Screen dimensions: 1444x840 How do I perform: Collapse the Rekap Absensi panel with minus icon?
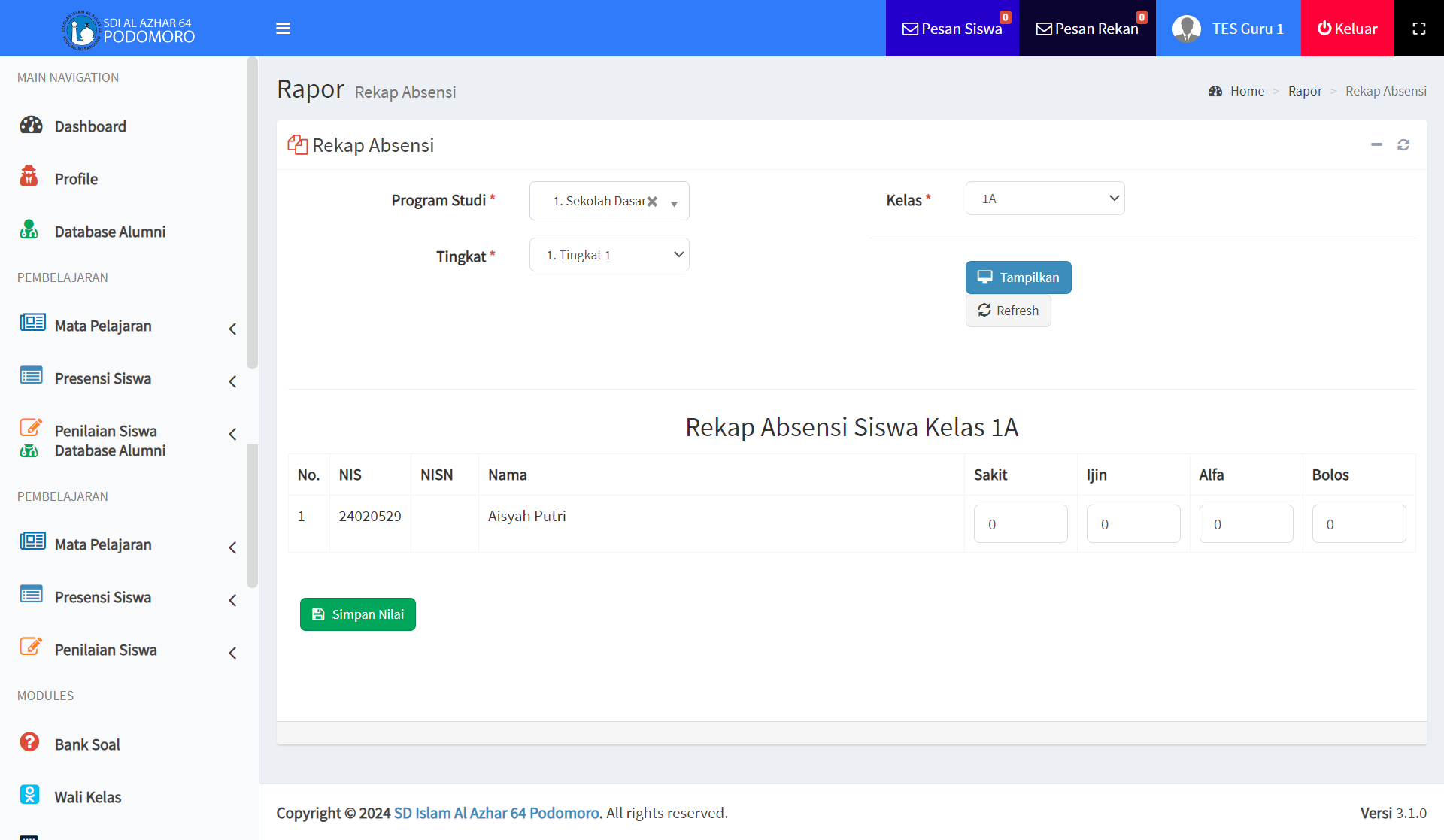pos(1376,144)
